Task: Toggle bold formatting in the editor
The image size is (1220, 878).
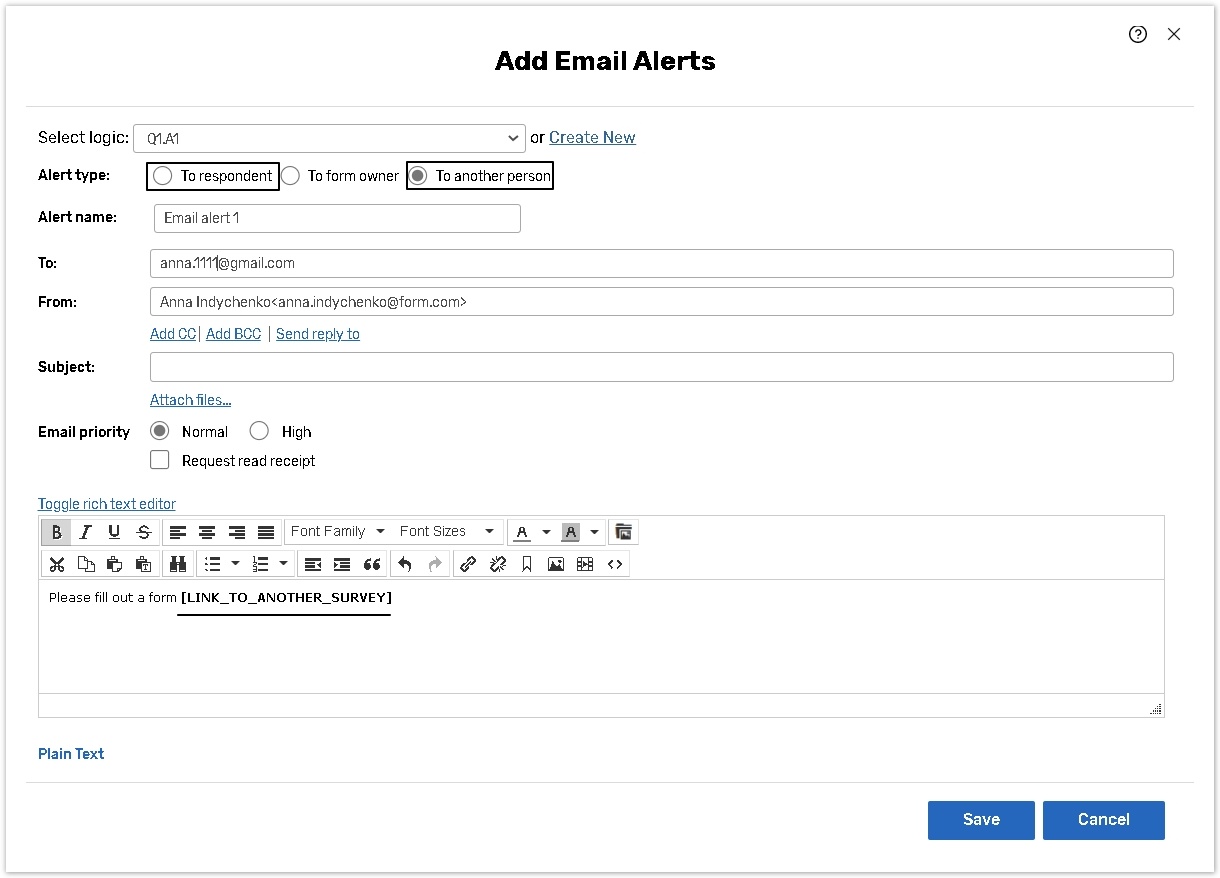Action: tap(57, 532)
